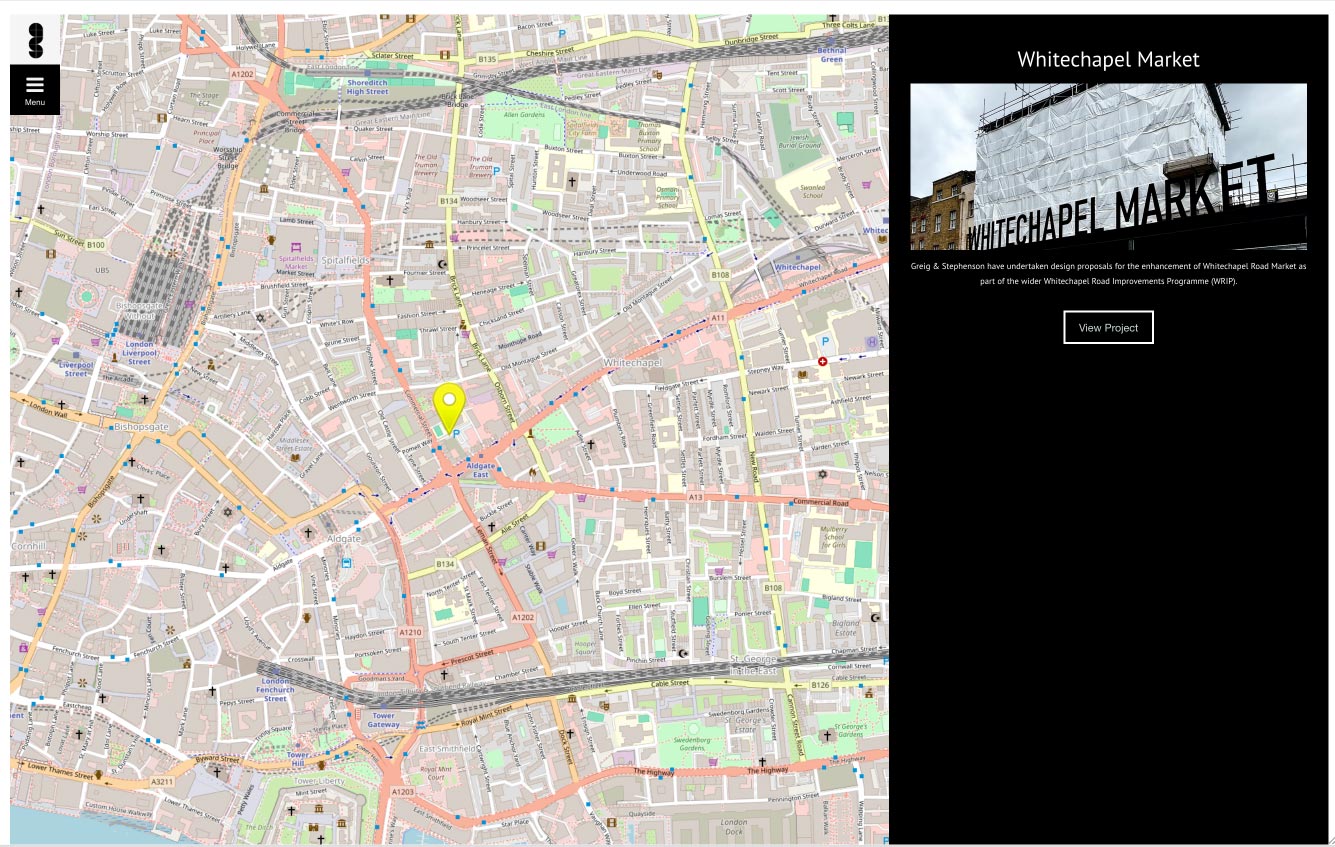1335x847 pixels.
Task: Click the Spitalfields City Farm label
Action: click(582, 130)
